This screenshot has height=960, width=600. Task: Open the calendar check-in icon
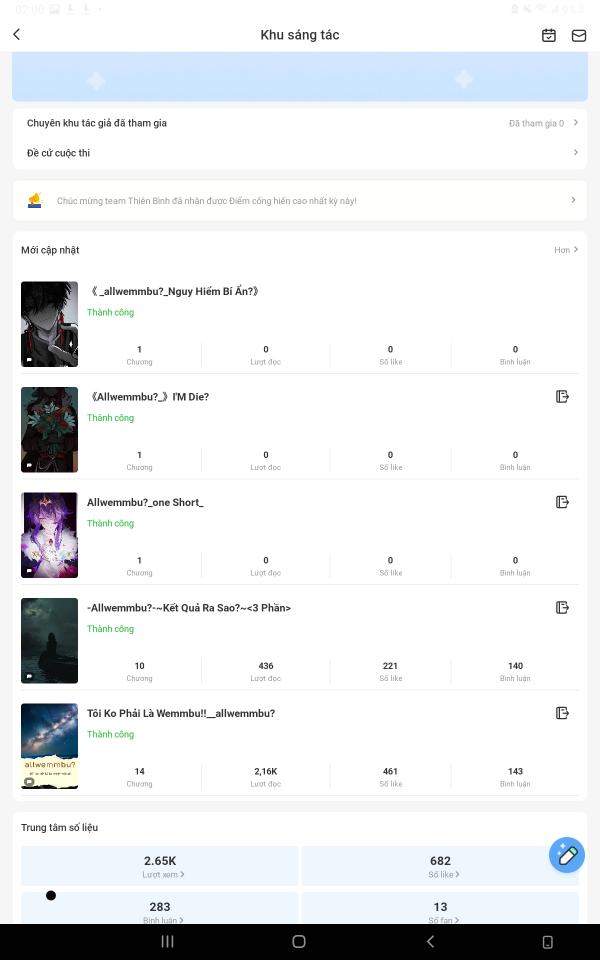(549, 35)
